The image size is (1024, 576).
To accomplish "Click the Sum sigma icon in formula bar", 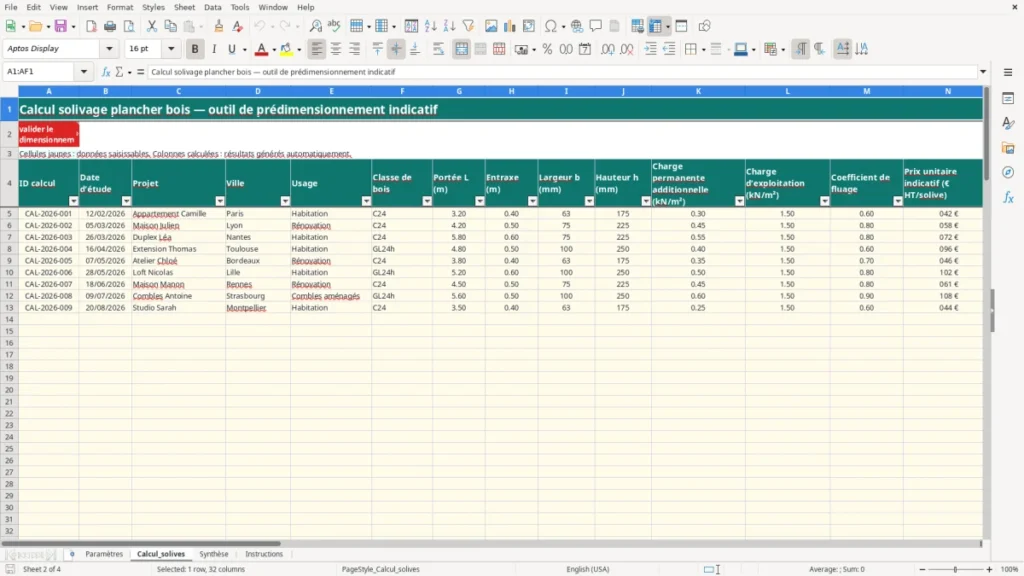I will (119, 72).
